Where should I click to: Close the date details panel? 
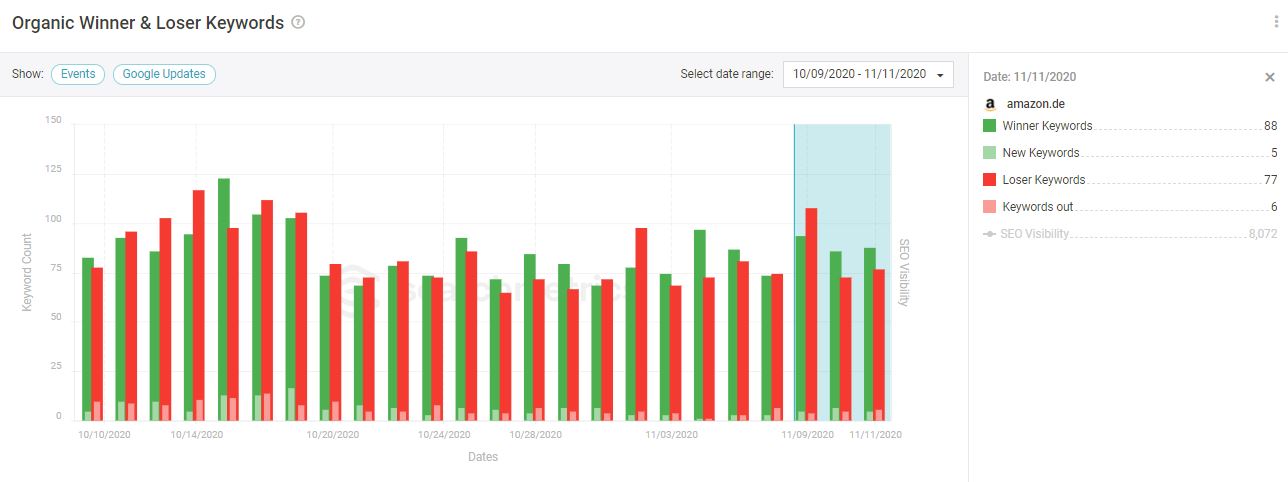tap(1270, 77)
